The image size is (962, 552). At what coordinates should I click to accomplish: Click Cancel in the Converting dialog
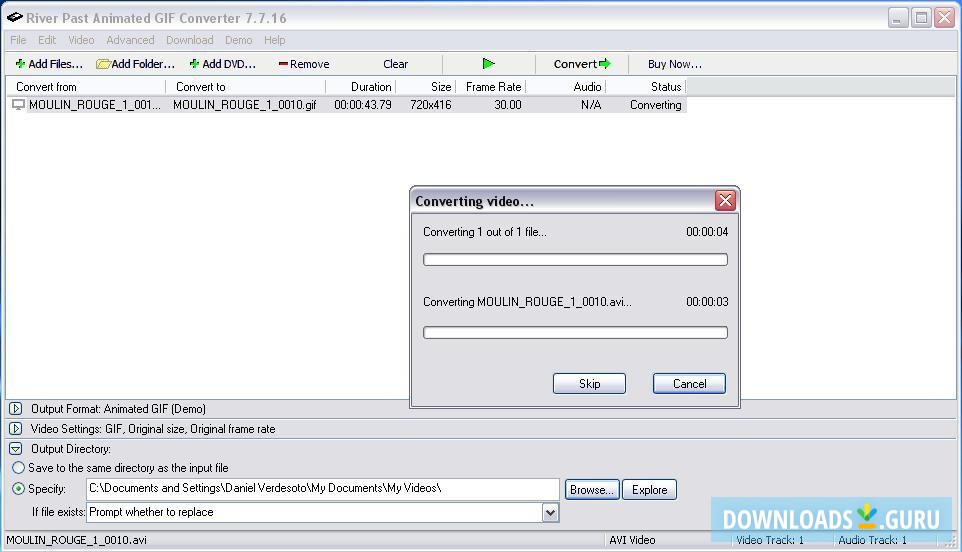(x=689, y=383)
